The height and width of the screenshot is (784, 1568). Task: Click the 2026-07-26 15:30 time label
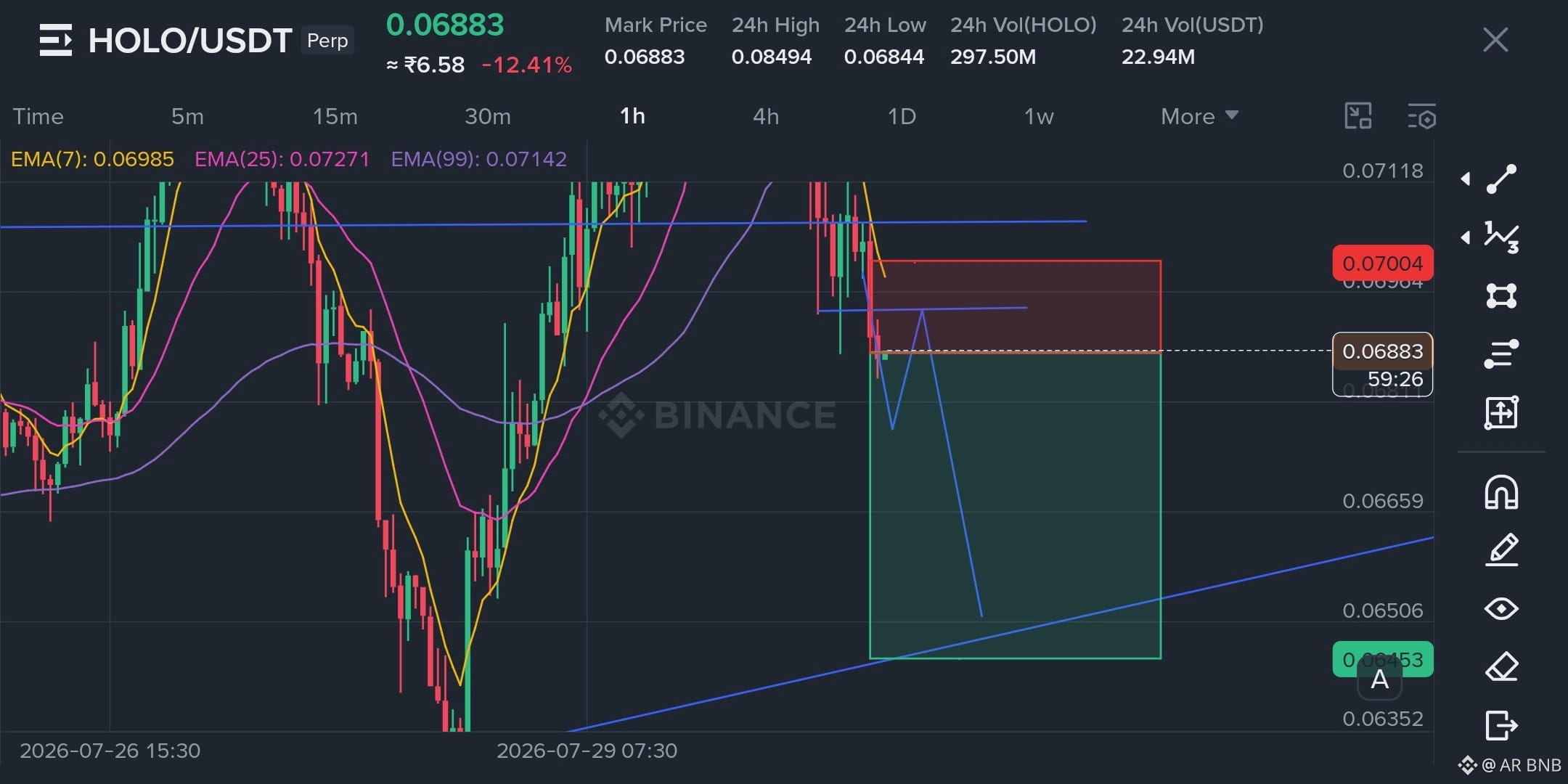pyautogui.click(x=110, y=751)
